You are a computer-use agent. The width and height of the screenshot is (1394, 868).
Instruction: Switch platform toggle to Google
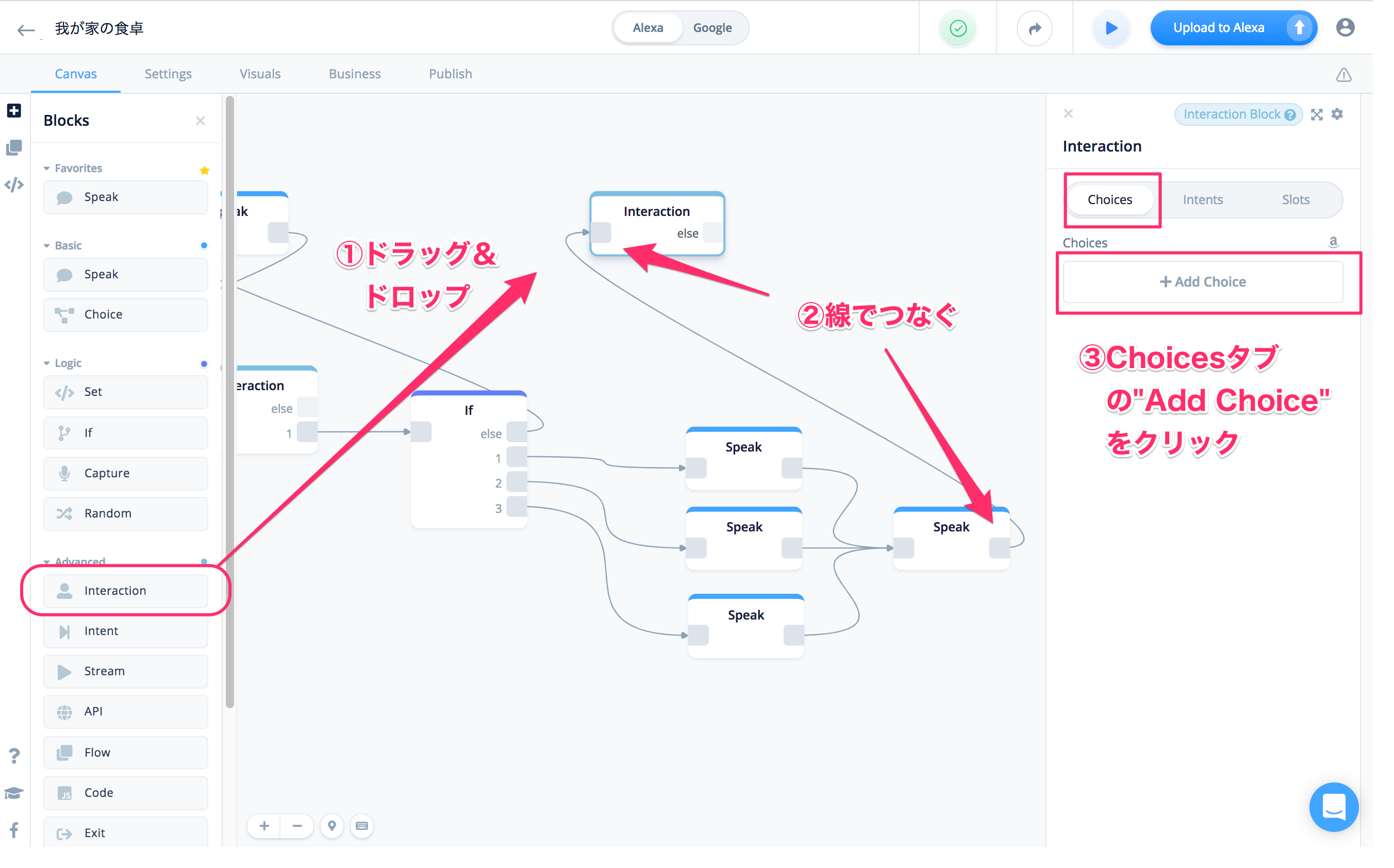coord(712,27)
